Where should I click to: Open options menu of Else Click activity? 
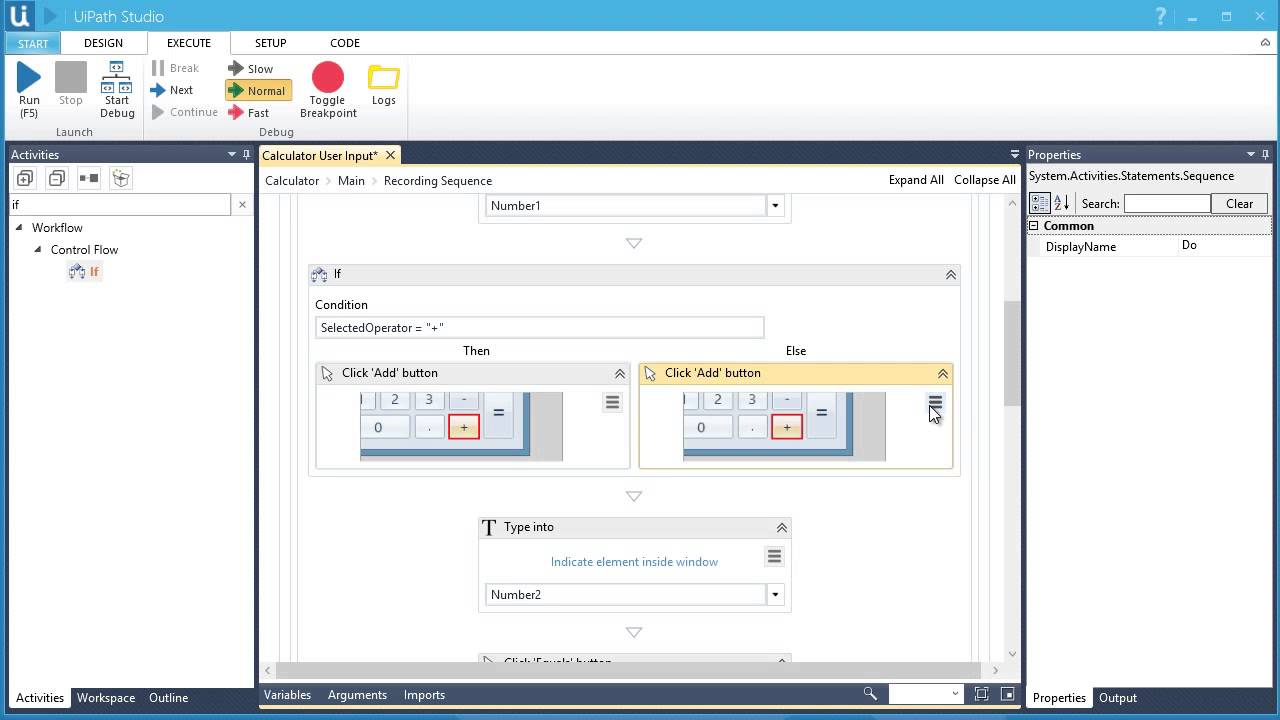tap(935, 402)
